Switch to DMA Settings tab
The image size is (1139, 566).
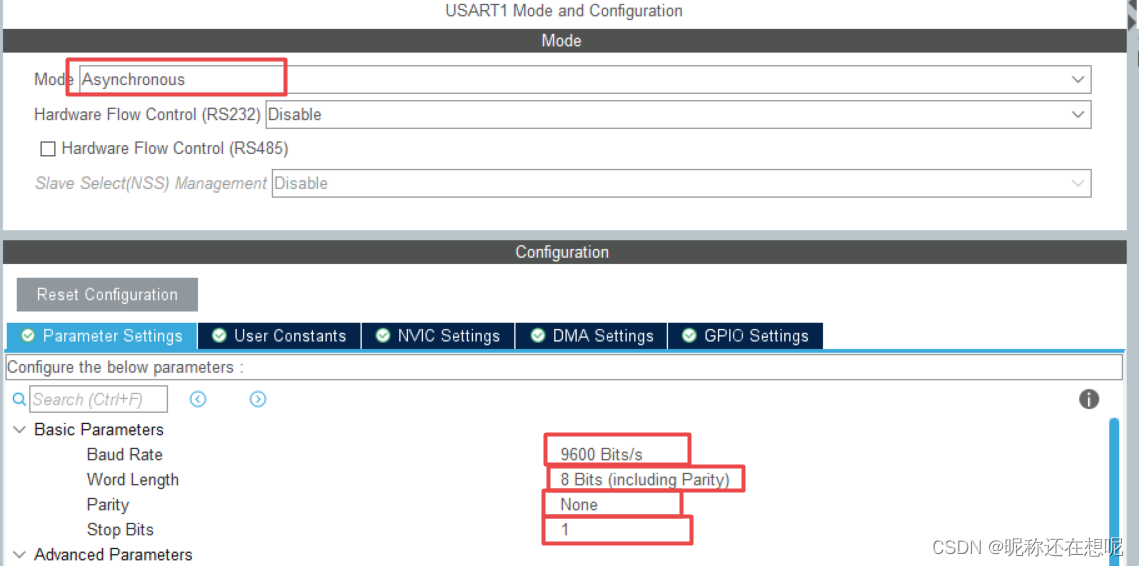point(591,336)
